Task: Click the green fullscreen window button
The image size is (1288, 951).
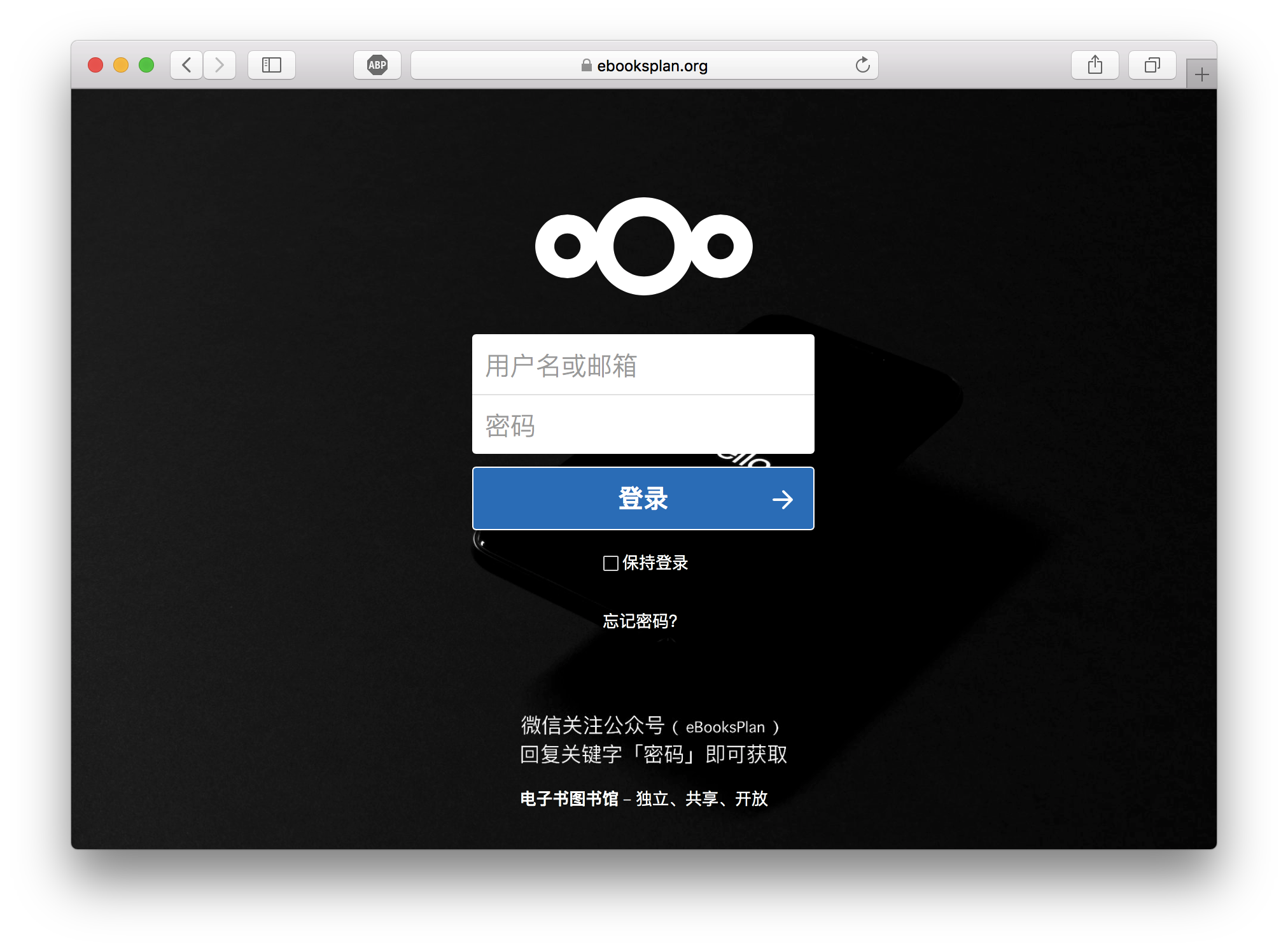Action: 146,65
